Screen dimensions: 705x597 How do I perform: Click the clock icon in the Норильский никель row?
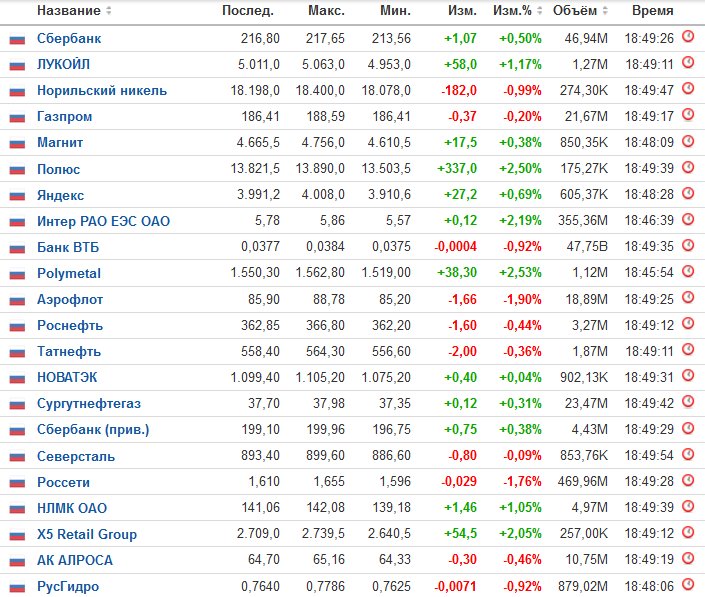[688, 89]
